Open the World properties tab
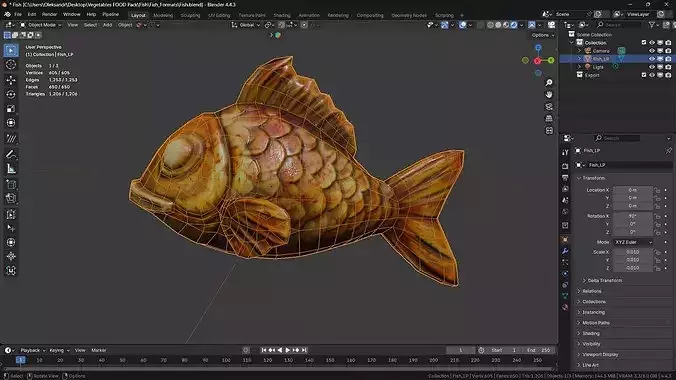The image size is (676, 380). pyautogui.click(x=565, y=212)
